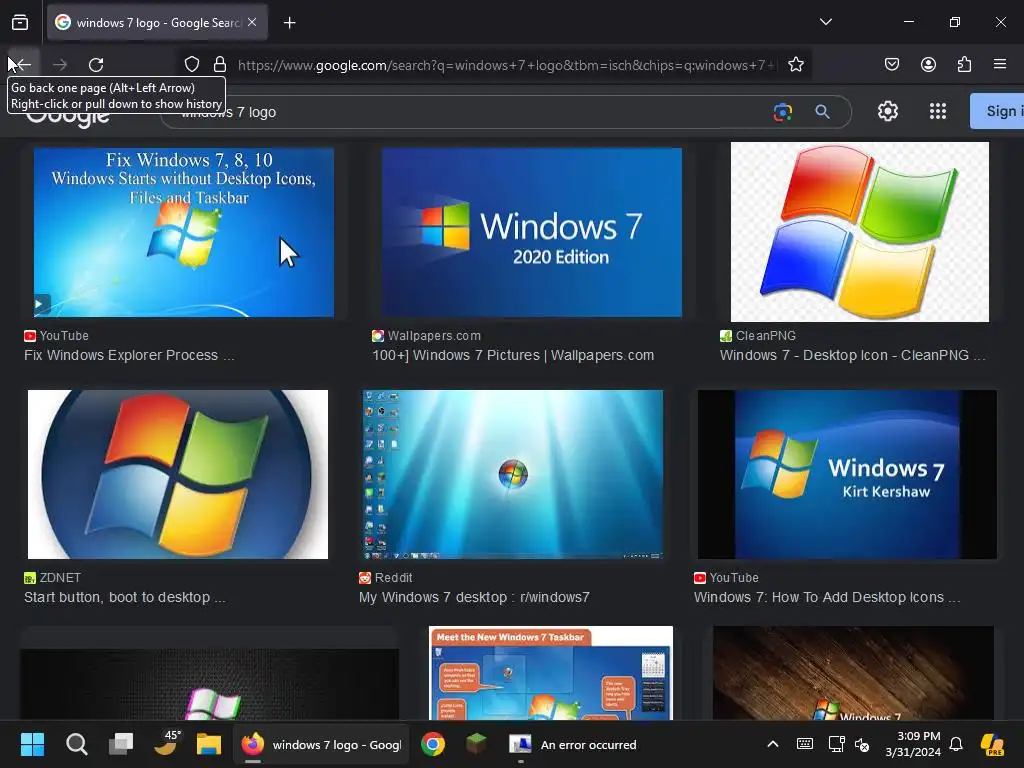Viewport: 1024px width, 768px height.
Task: Bookmark this page with the star icon
Action: [795, 64]
